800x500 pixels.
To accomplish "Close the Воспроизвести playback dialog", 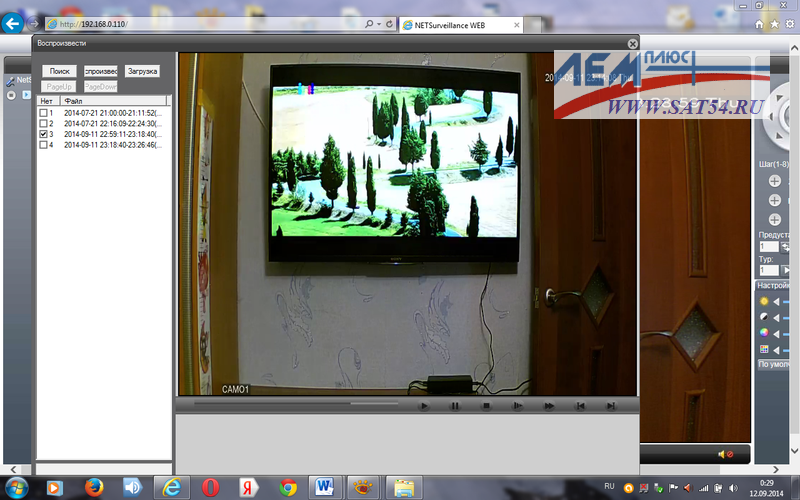I will pos(632,44).
